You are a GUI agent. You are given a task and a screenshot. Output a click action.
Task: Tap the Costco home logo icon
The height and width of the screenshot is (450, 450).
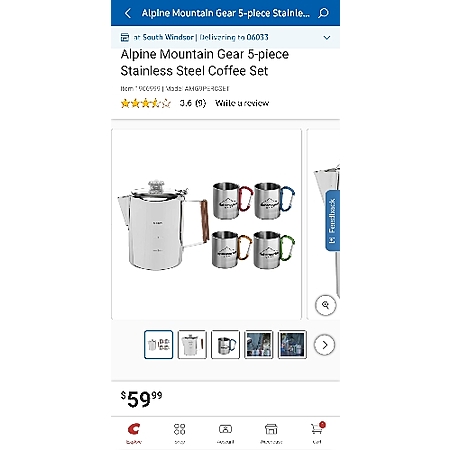pos(134,429)
